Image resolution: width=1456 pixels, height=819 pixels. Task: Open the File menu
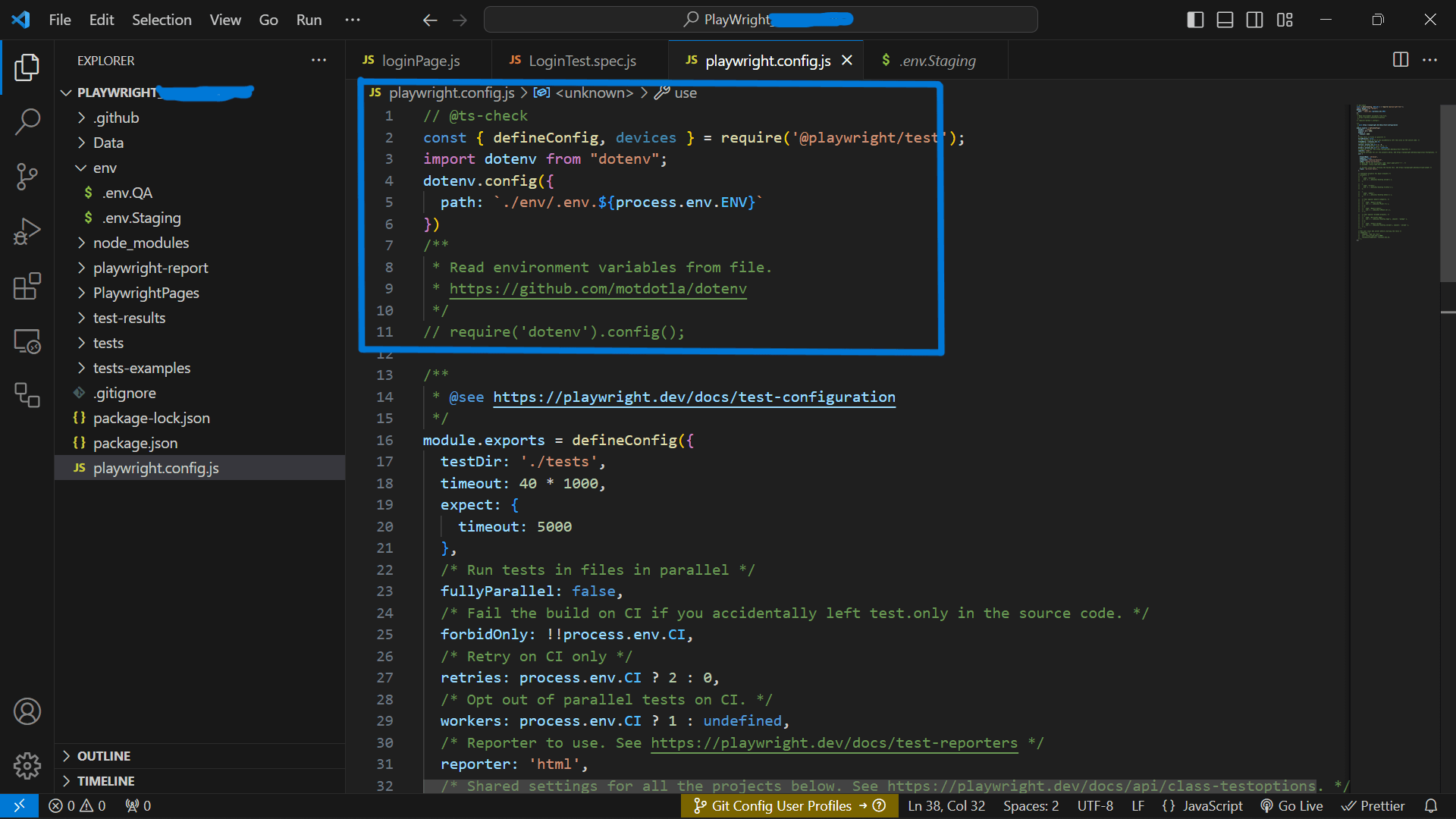pyautogui.click(x=60, y=20)
